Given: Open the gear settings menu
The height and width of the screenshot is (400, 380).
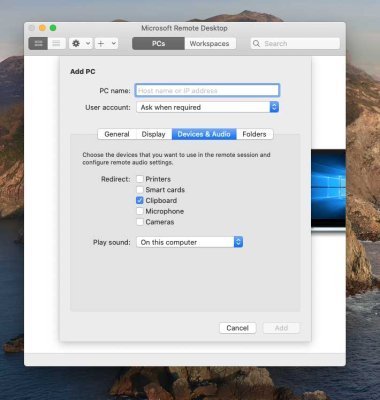Looking at the screenshot, I should pos(76,43).
